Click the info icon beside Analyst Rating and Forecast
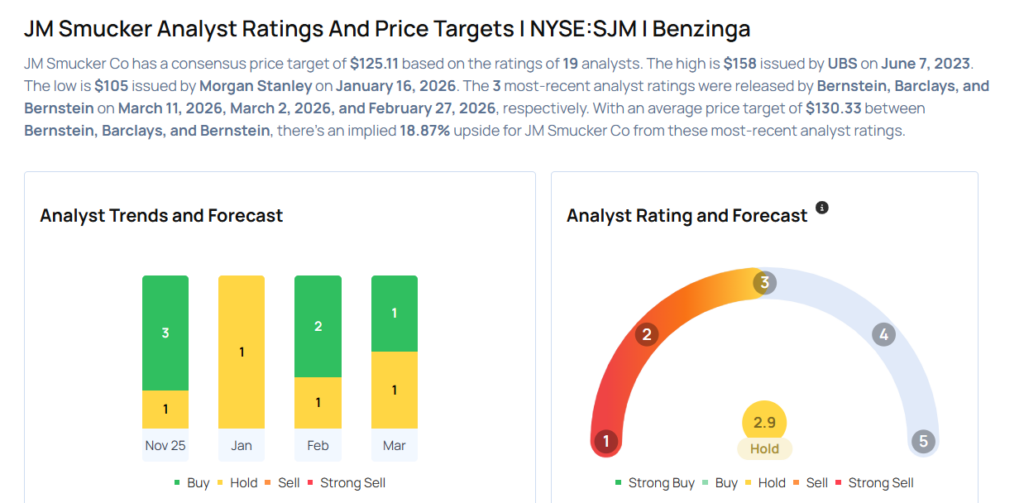Image resolution: width=1024 pixels, height=503 pixels. (x=822, y=208)
